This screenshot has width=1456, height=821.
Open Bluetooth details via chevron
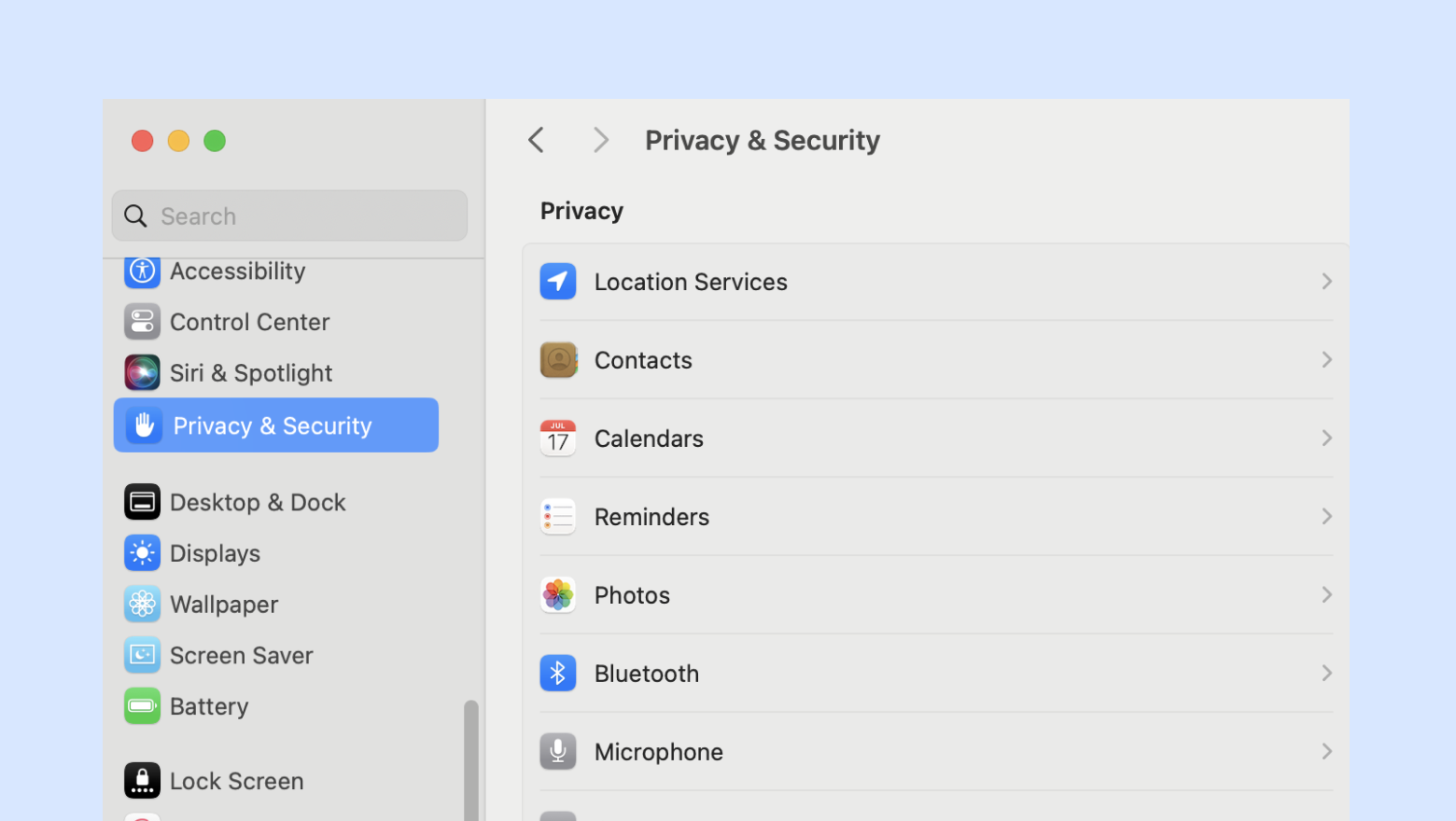1326,674
